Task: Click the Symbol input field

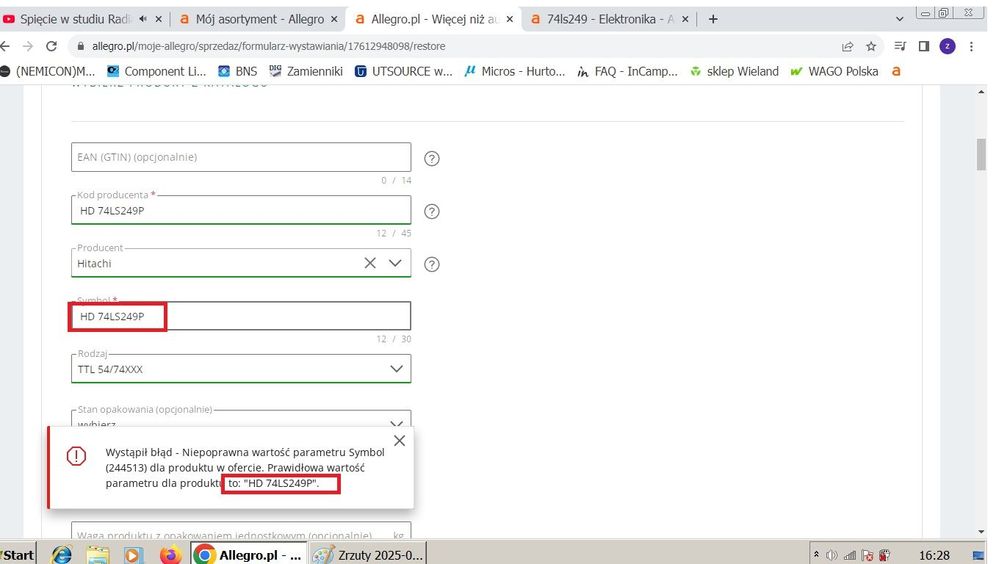Action: click(x=241, y=316)
